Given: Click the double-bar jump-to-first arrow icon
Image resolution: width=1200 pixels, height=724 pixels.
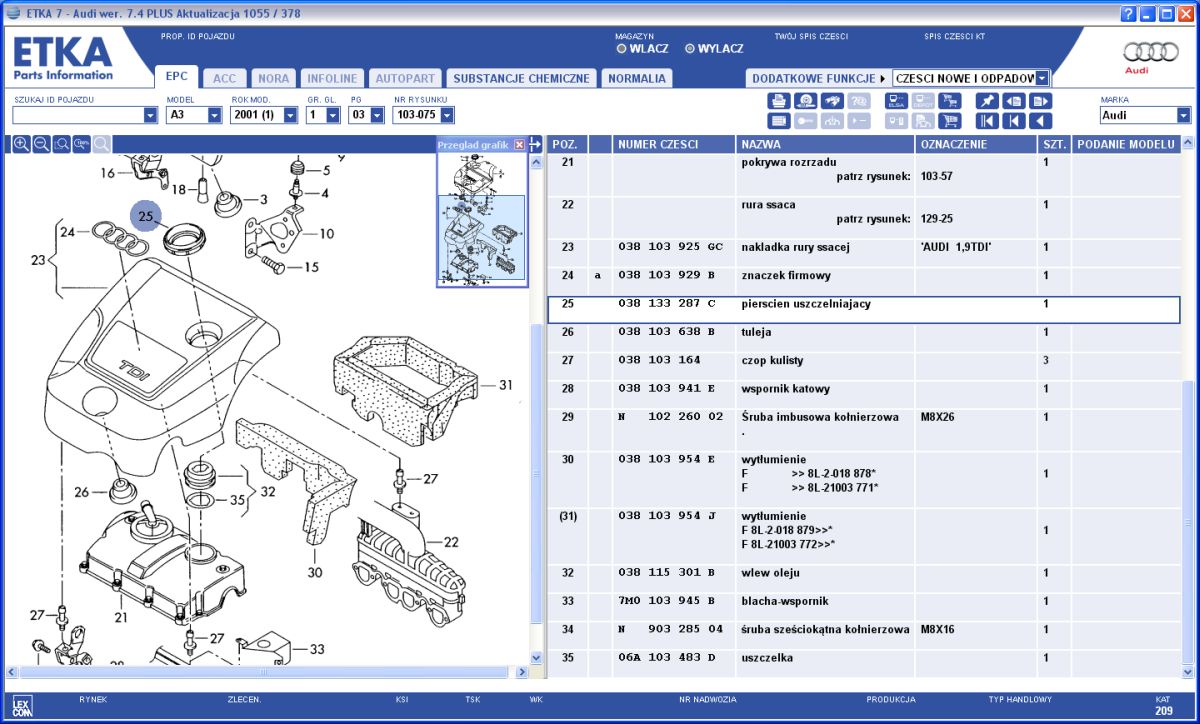Looking at the screenshot, I should point(987,121).
